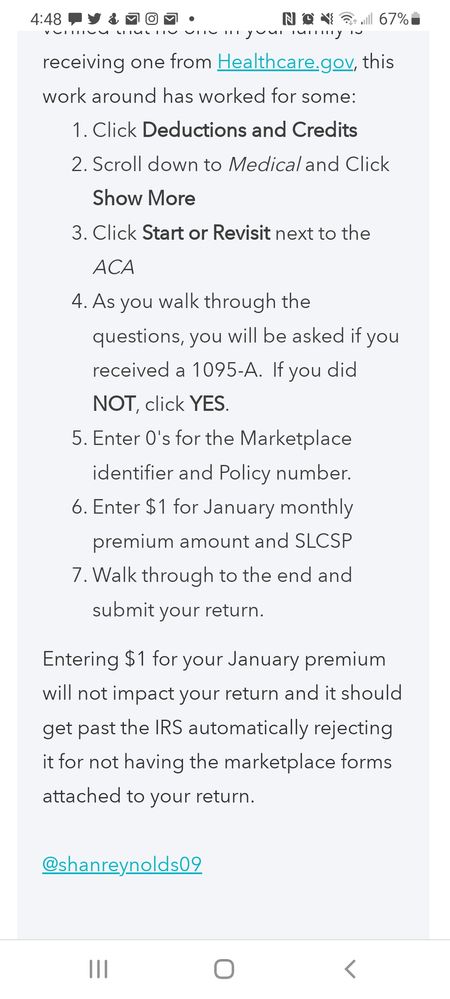Open recent apps with three-bar button

pos(98,969)
